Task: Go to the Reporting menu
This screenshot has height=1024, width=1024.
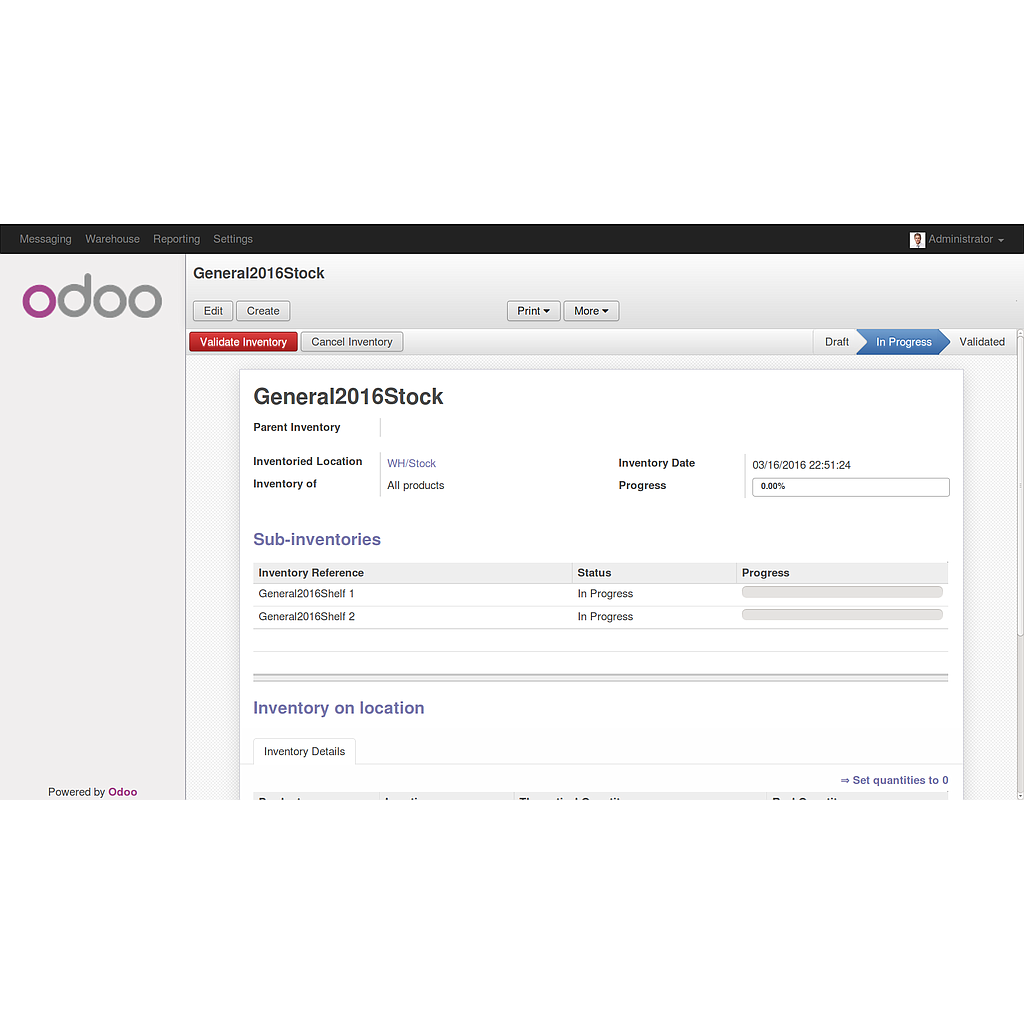Action: (176, 240)
